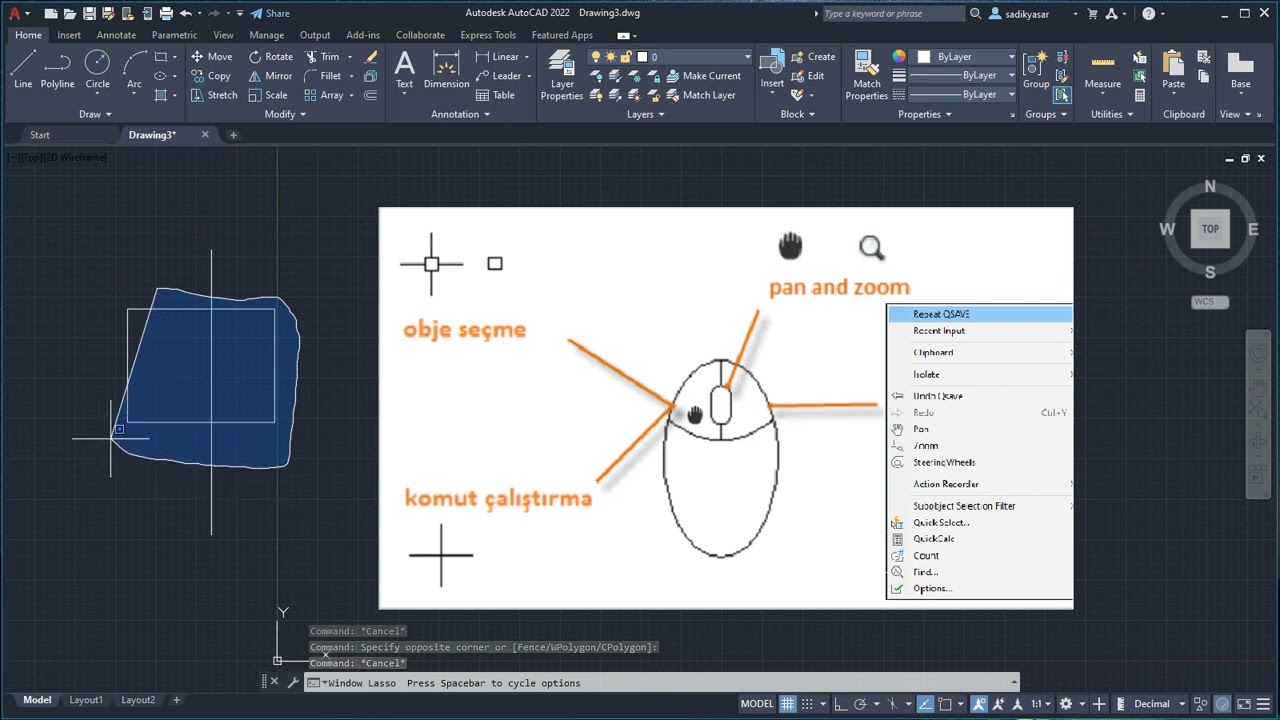The image size is (1280, 720).
Task: Click the Stretch tool
Action: [x=214, y=95]
